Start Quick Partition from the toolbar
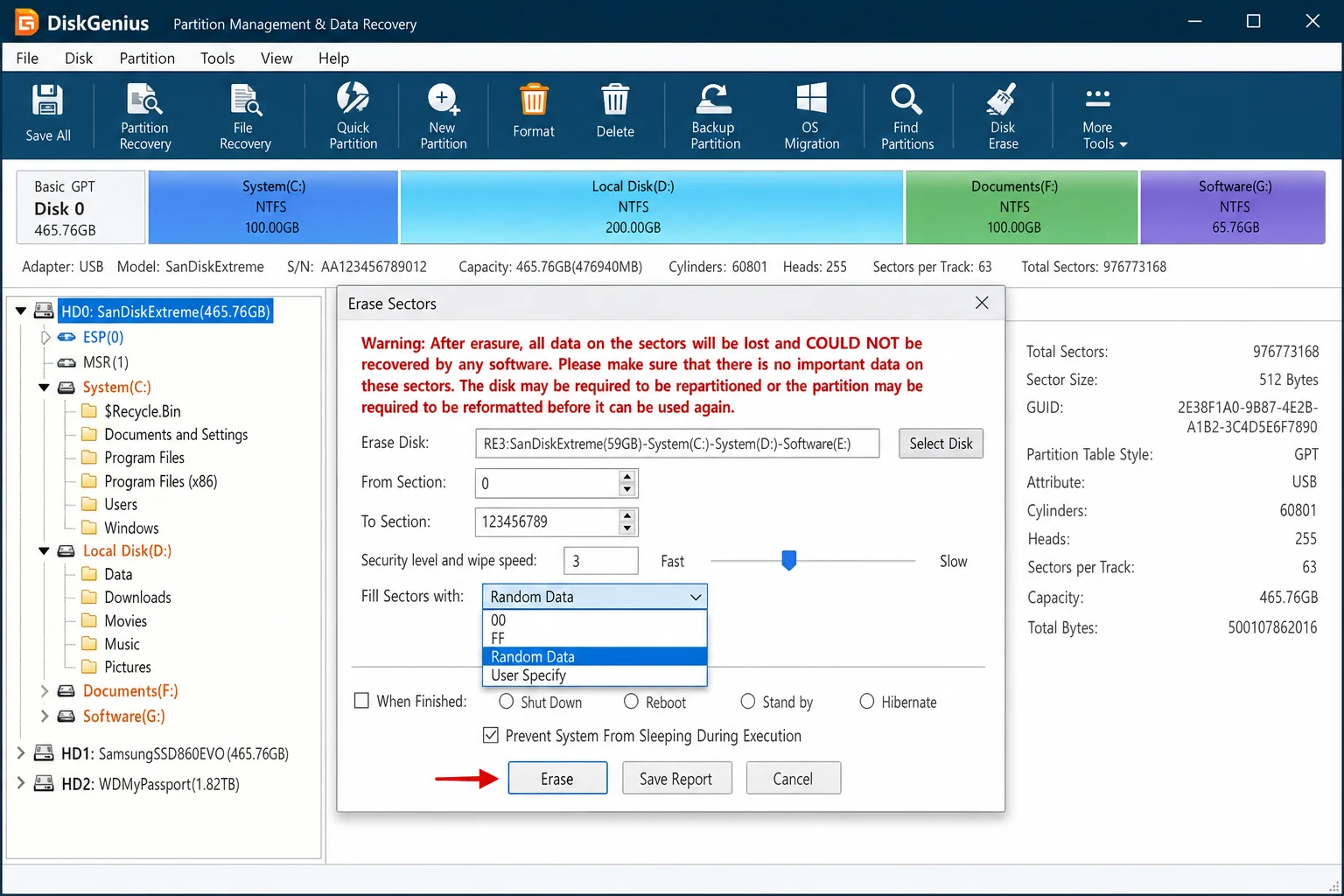 pyautogui.click(x=353, y=117)
